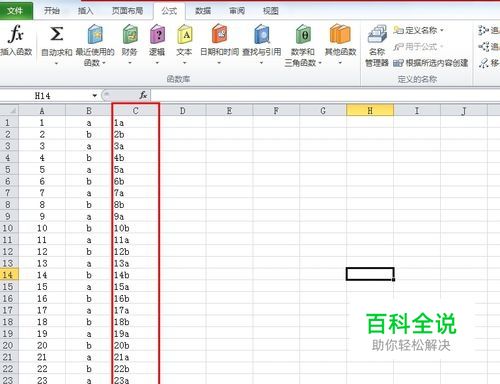The image size is (500, 384).
Task: Expand the Logical (逻辑) dropdown arrow
Action: 157,63
